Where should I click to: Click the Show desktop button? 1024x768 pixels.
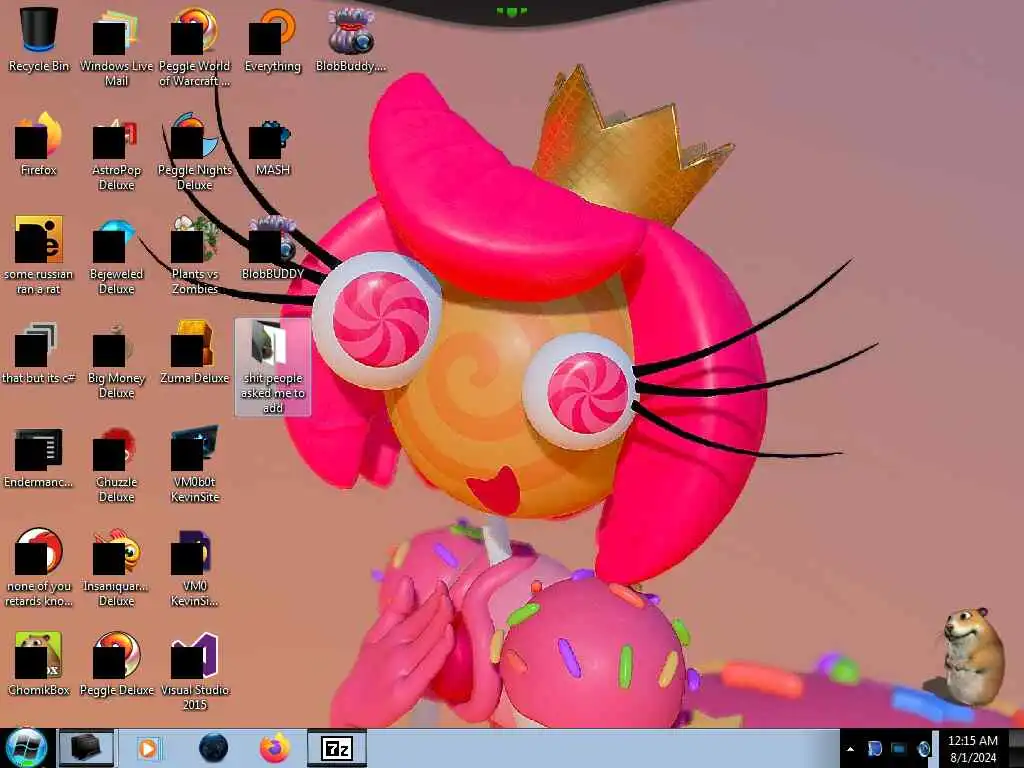click(x=1016, y=748)
